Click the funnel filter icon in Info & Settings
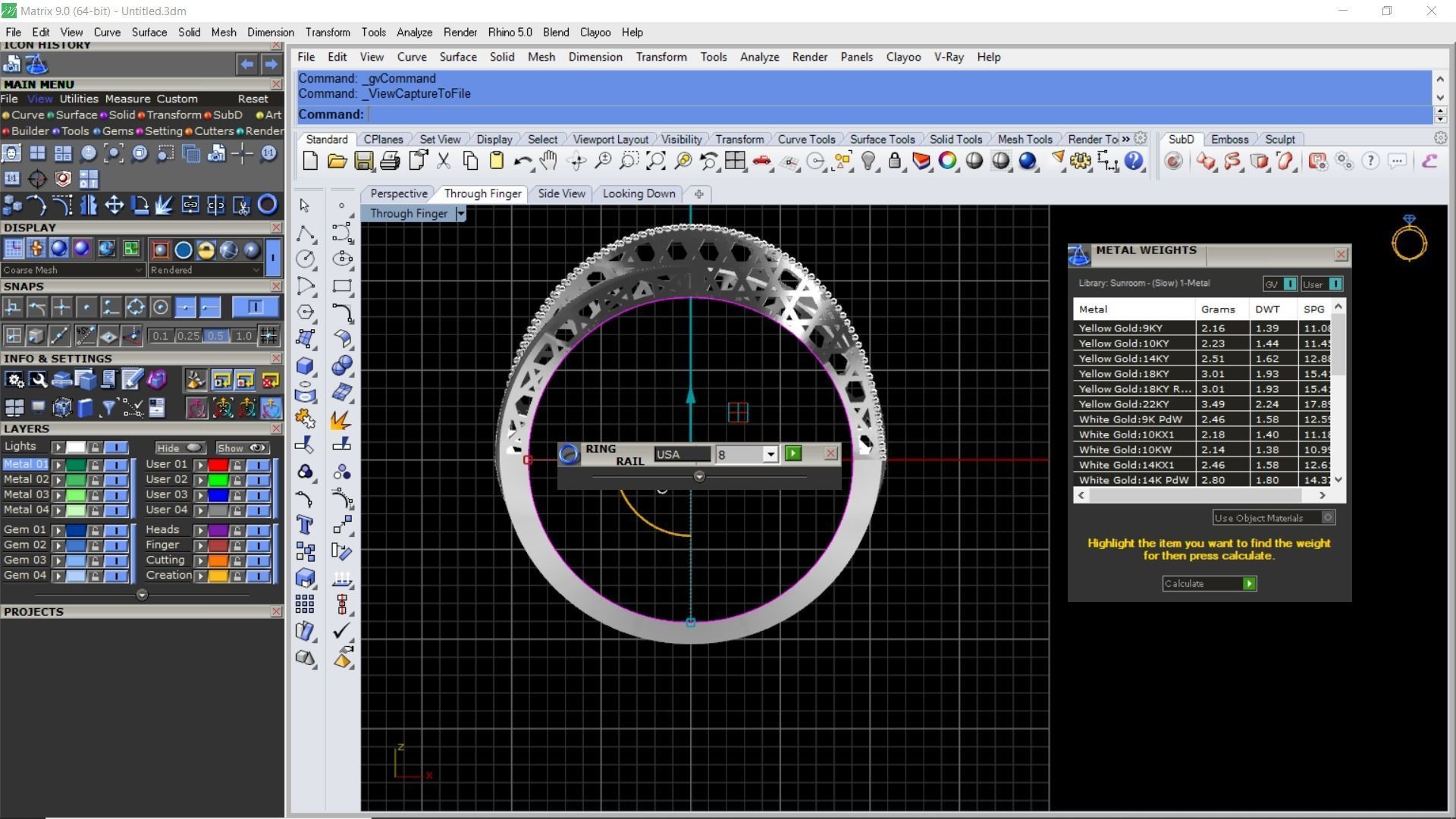Image resolution: width=1456 pixels, height=819 pixels. (x=108, y=408)
